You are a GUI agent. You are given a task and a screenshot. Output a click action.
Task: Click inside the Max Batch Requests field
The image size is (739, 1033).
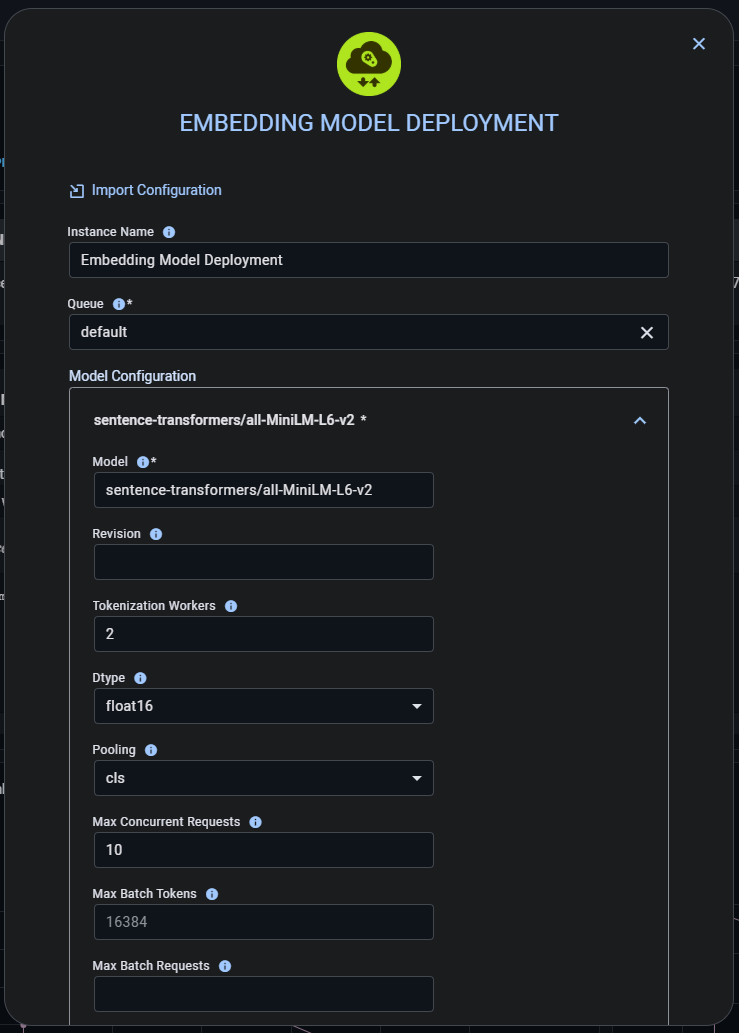[x=263, y=993]
